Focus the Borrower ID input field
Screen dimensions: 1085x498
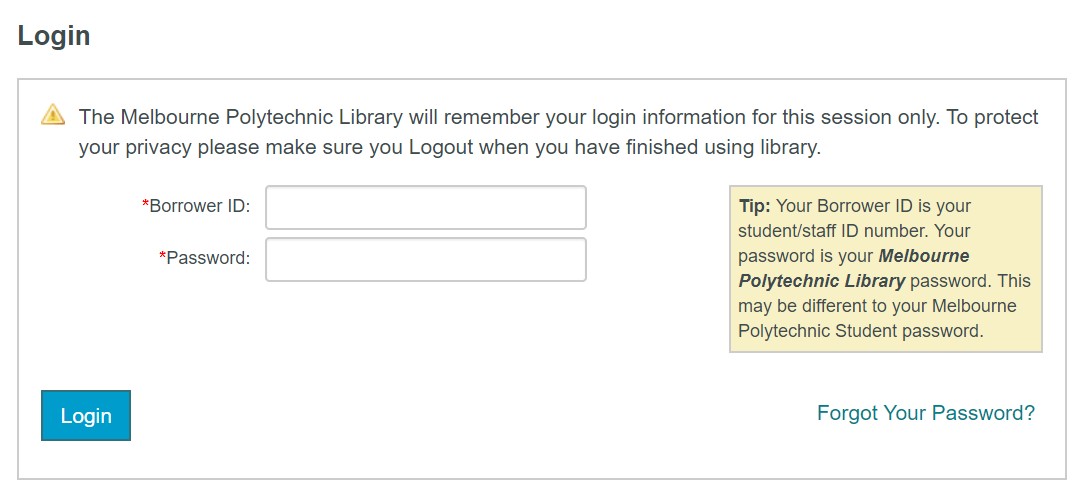[x=426, y=208]
